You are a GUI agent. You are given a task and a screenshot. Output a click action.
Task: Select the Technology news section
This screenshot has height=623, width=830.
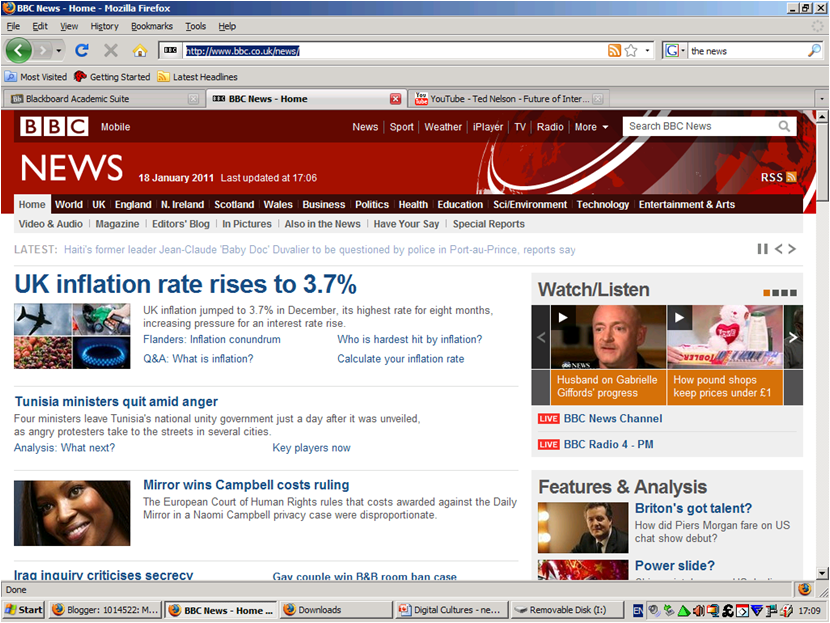click(602, 204)
